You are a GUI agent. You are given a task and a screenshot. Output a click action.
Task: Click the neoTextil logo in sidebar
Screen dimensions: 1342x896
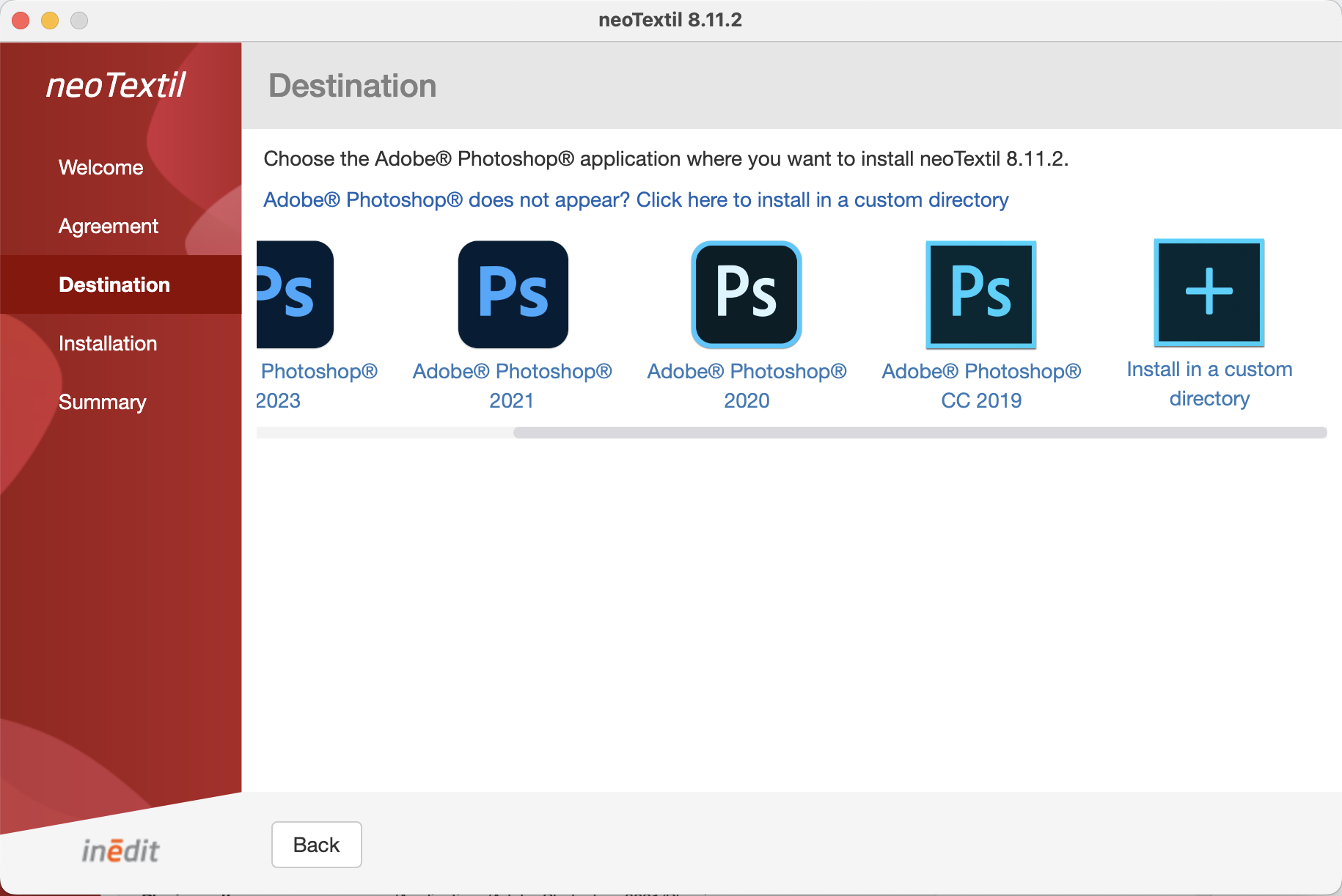tap(117, 86)
